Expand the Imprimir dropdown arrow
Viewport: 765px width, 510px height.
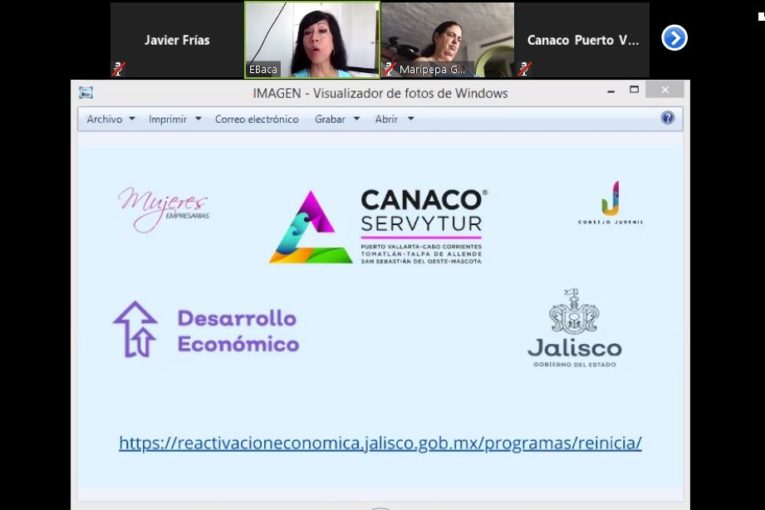[198, 119]
